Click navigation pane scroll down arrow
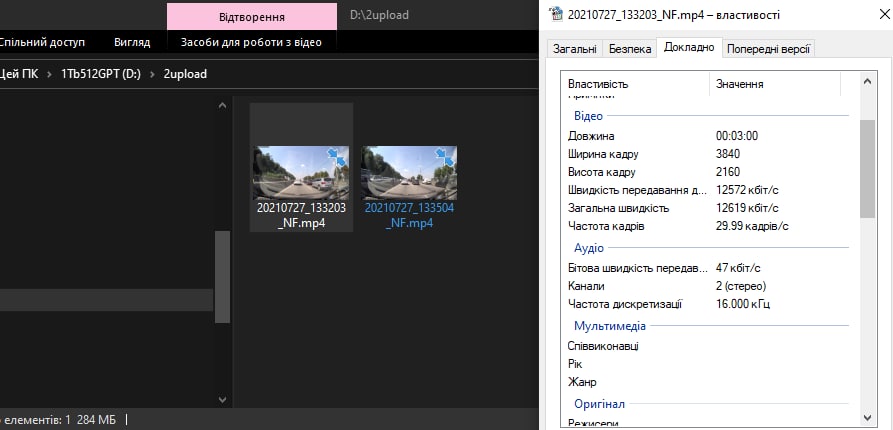Screen dimensions: 893x430 [x=222, y=400]
